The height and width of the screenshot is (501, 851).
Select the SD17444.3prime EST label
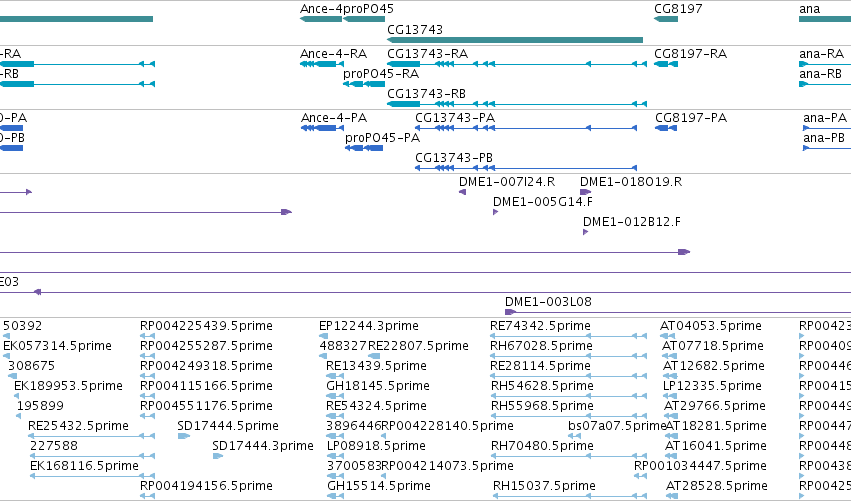click(263, 446)
